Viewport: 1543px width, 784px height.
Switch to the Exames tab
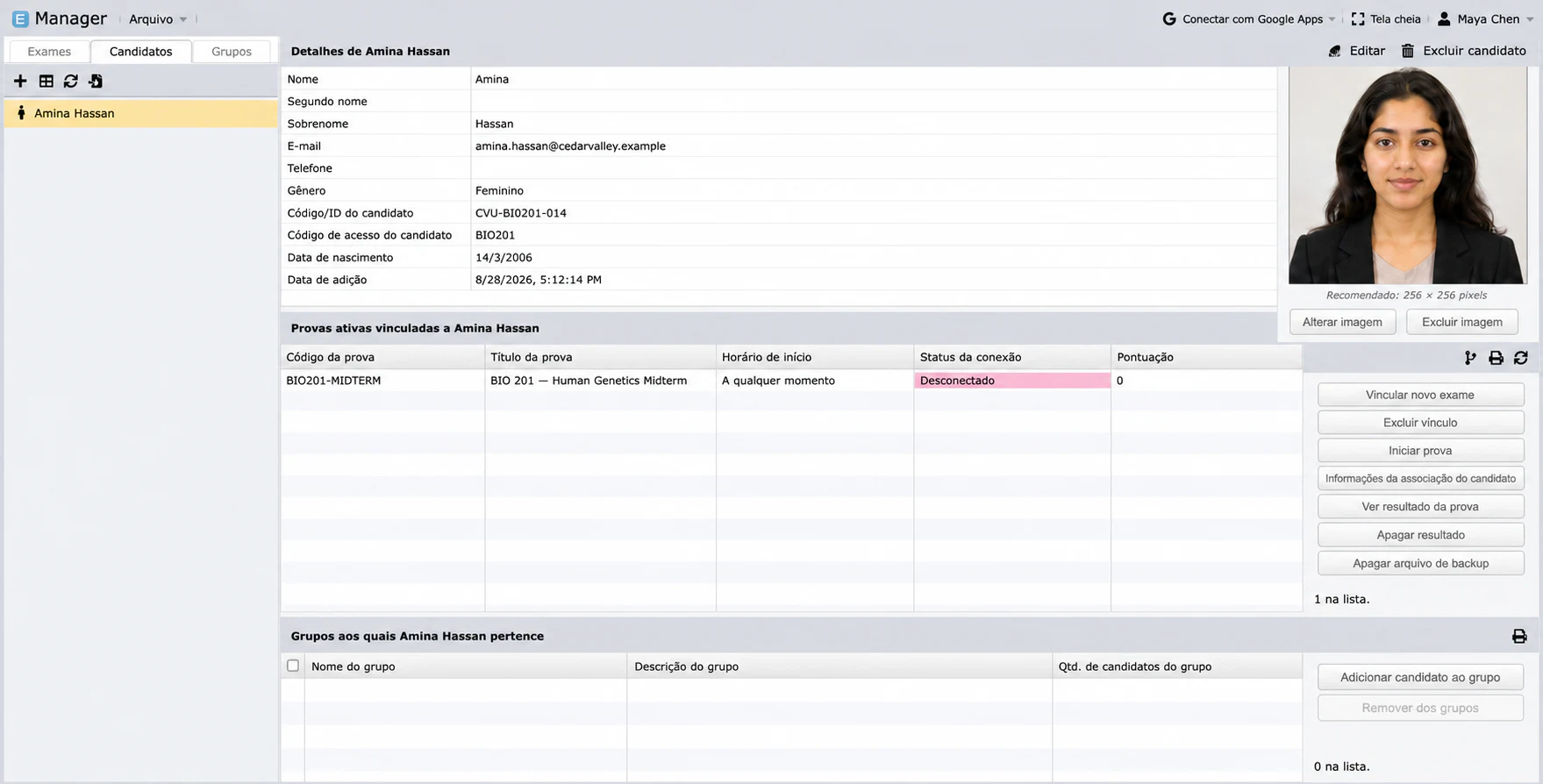pos(49,52)
